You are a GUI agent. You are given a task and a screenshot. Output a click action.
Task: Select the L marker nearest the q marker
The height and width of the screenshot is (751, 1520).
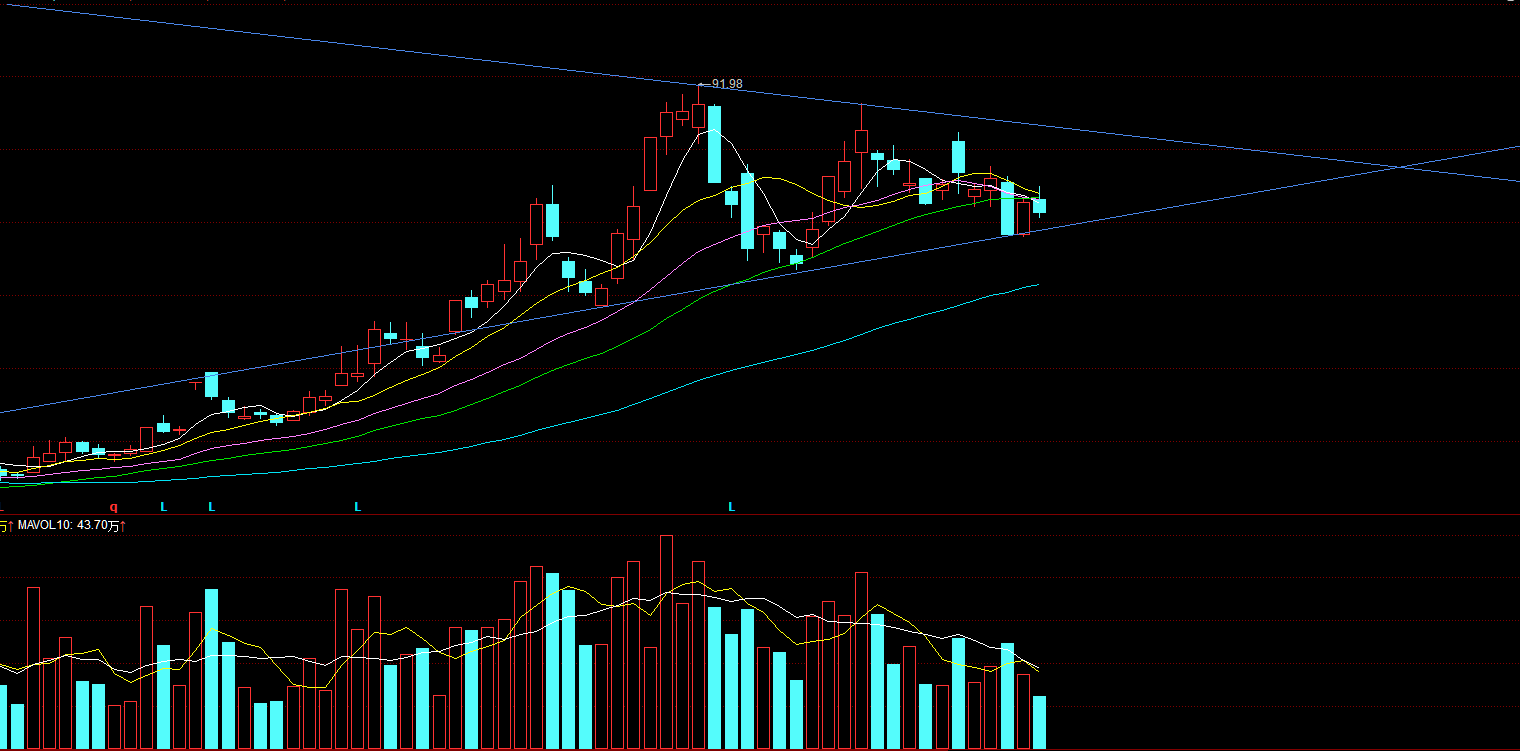click(164, 507)
